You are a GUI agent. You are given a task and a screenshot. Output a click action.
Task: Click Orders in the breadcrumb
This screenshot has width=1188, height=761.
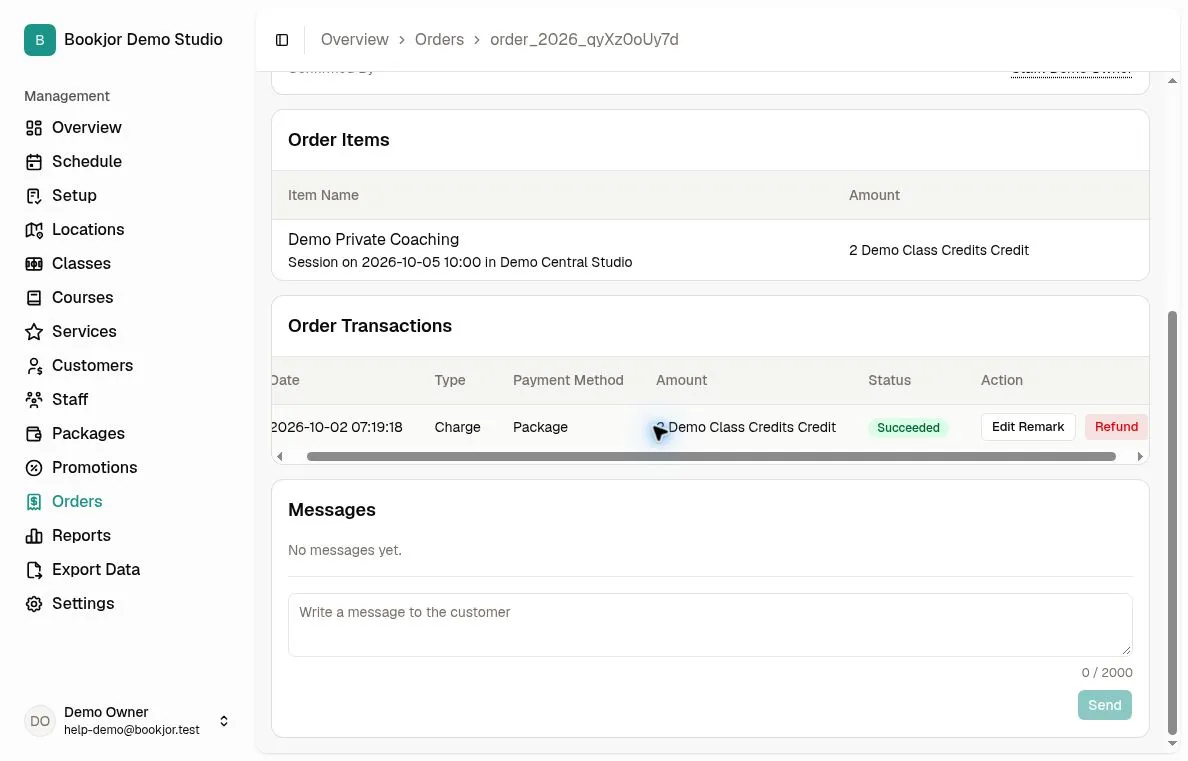click(x=439, y=39)
